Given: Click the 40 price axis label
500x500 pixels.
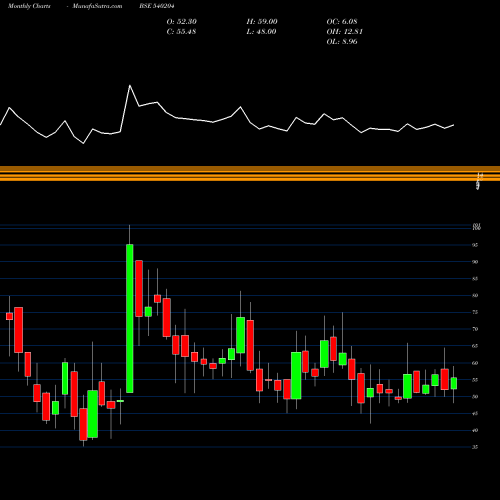Looking at the screenshot, I should 475,430.
